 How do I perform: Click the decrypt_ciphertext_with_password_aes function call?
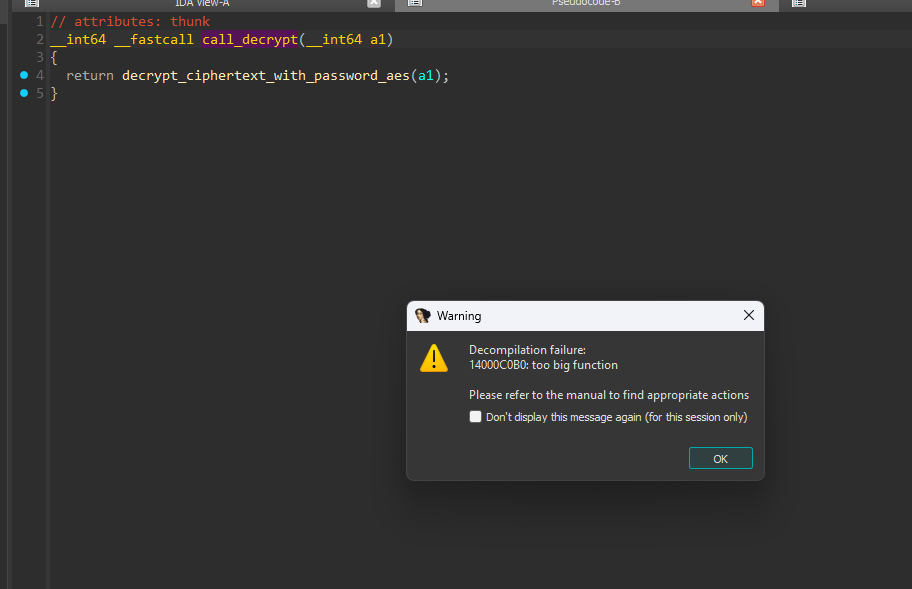click(x=265, y=75)
